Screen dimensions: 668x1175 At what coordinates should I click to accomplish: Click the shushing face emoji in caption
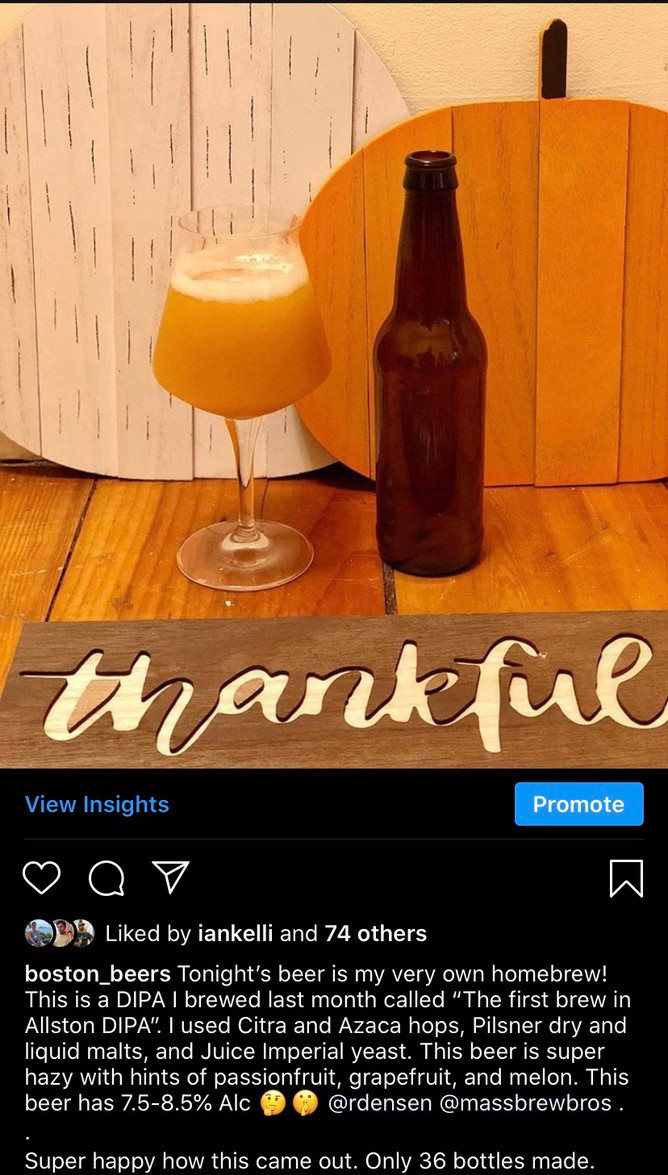tap(307, 1104)
